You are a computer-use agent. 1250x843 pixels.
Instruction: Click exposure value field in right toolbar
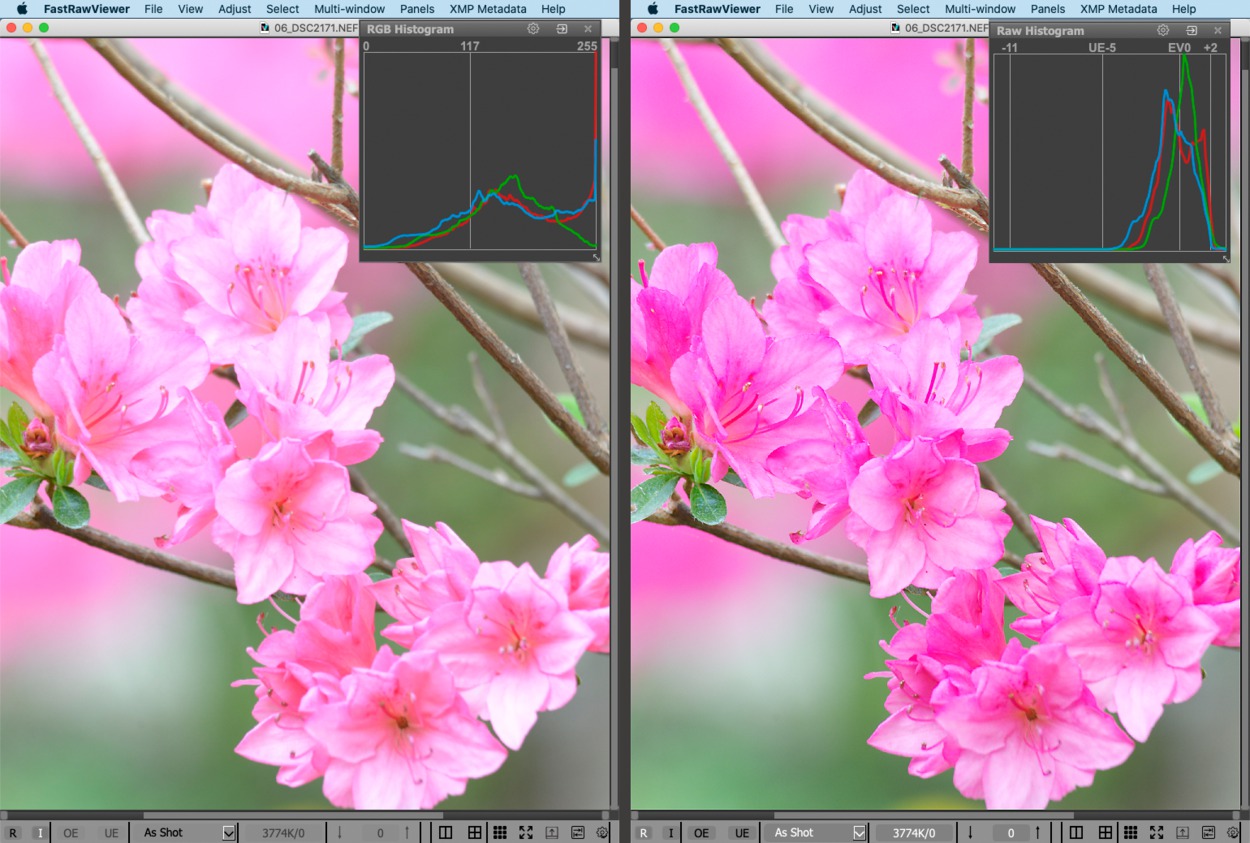(x=1010, y=833)
